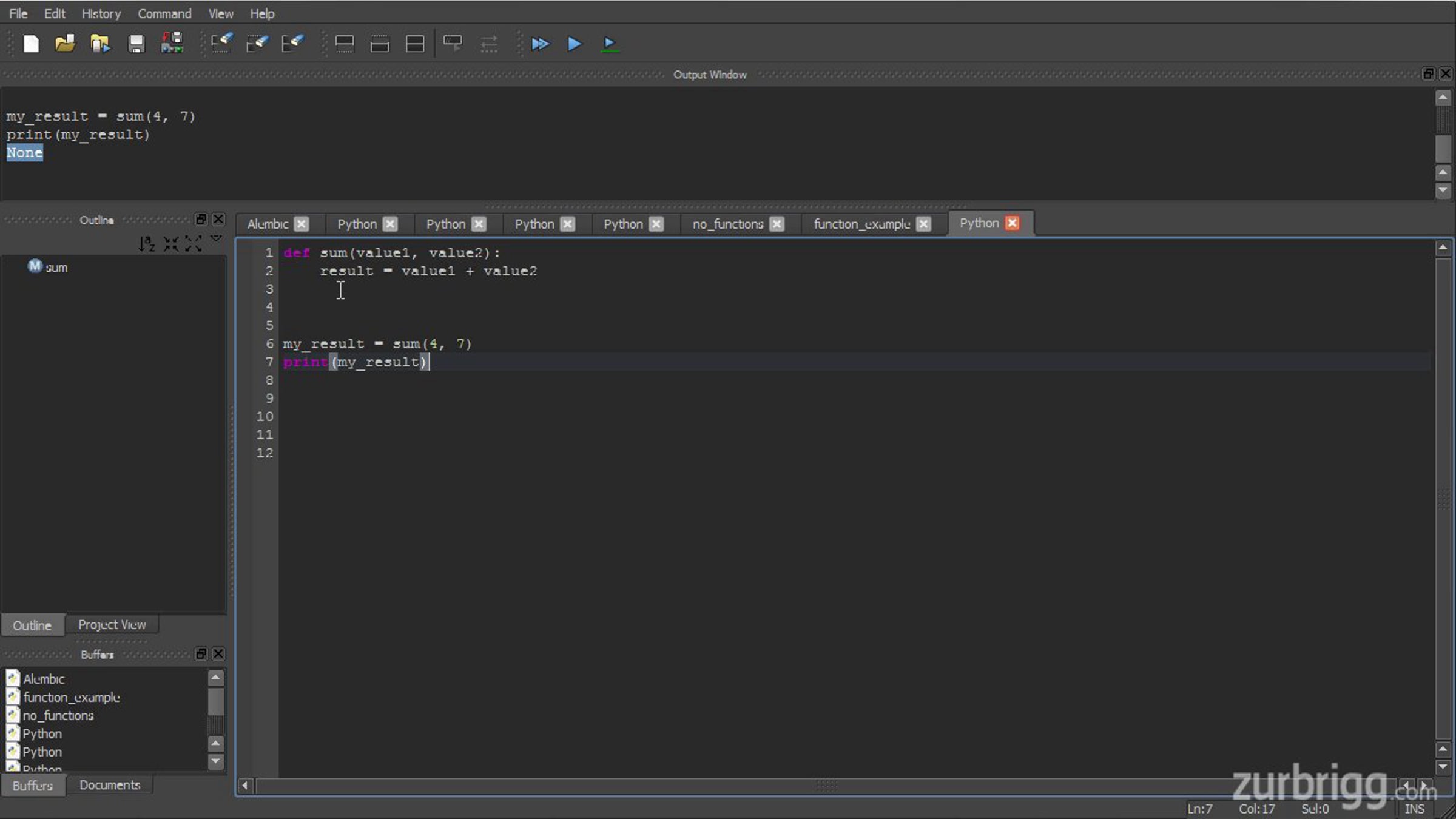Float the Buffers panel
This screenshot has width=1456, height=819.
tap(201, 653)
